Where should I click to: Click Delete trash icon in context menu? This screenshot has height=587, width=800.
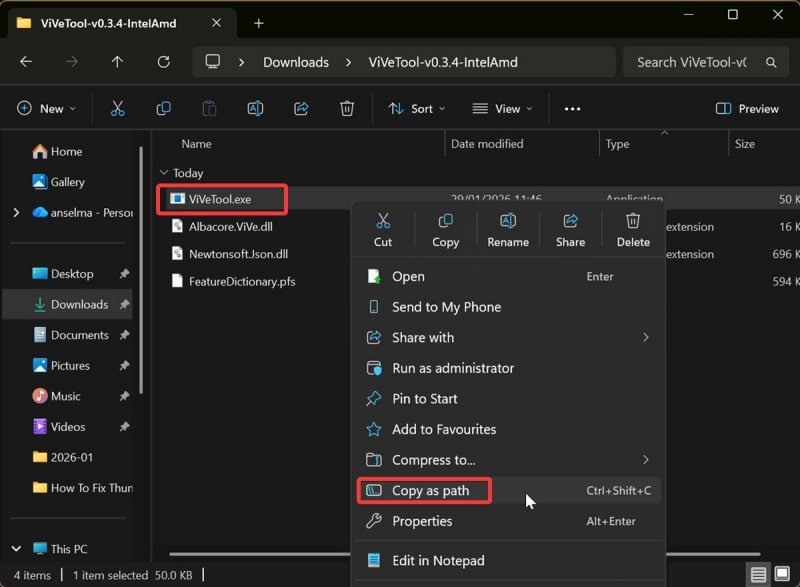(x=633, y=229)
